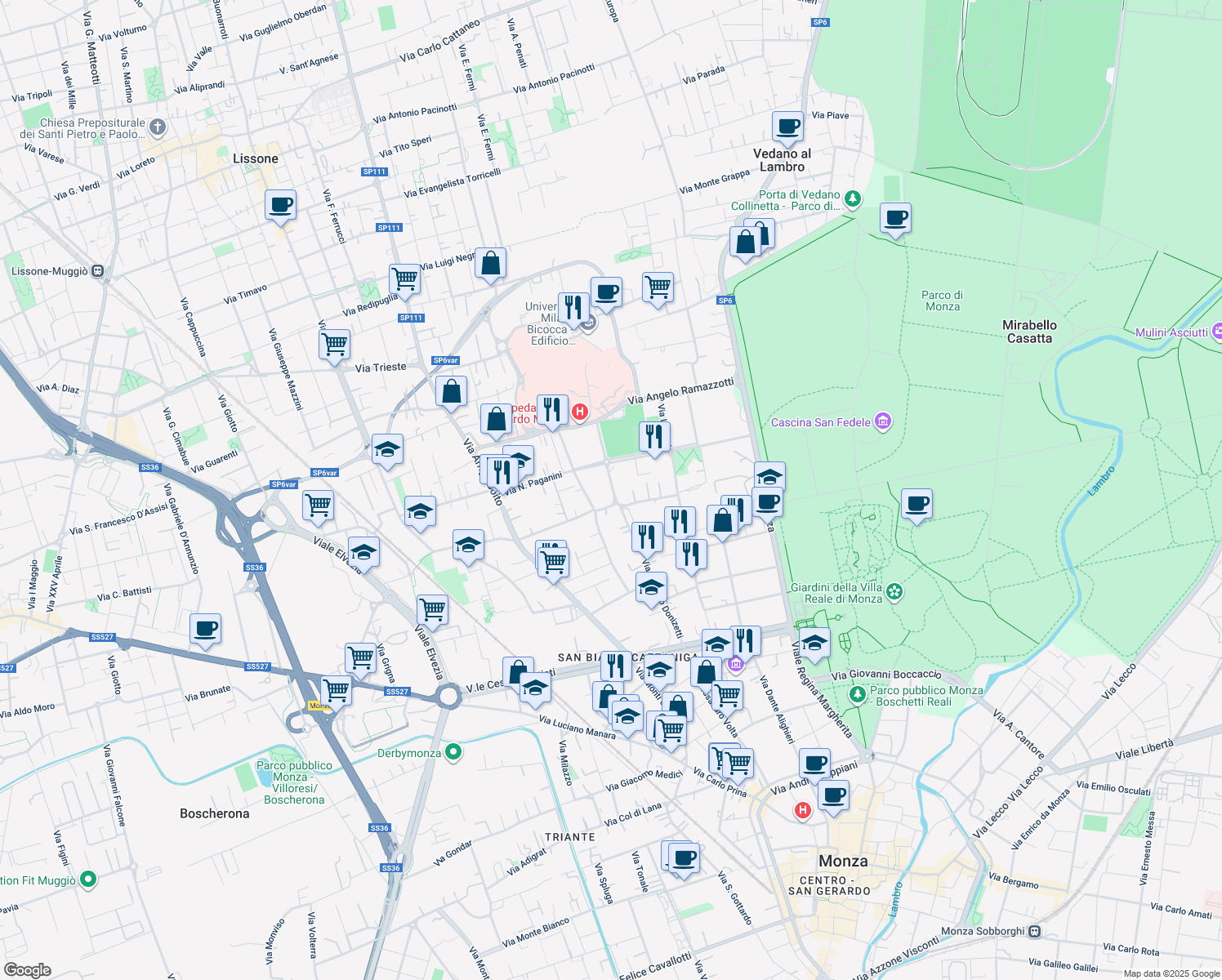This screenshot has width=1222, height=980.
Task: Click the cafe marker next to the university restaurant
Action: coord(606,293)
